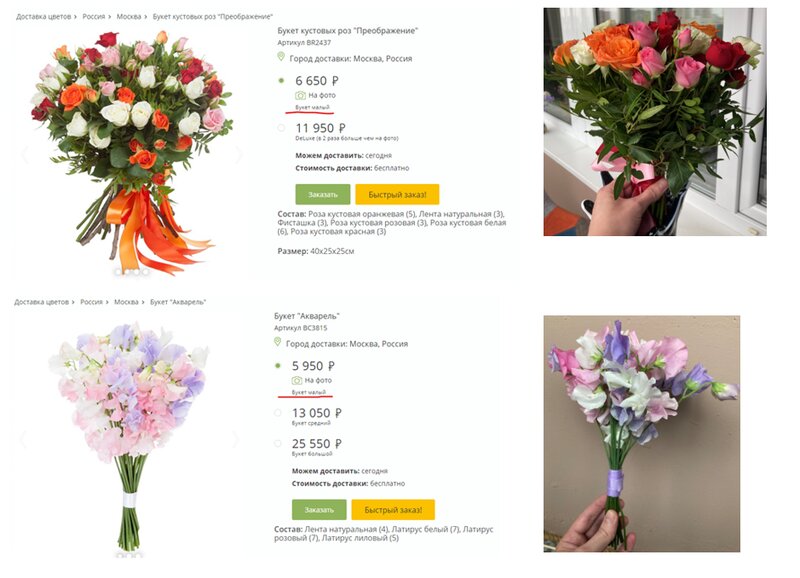Choose the 13 050 ₽ medium bouquet option

(278, 413)
